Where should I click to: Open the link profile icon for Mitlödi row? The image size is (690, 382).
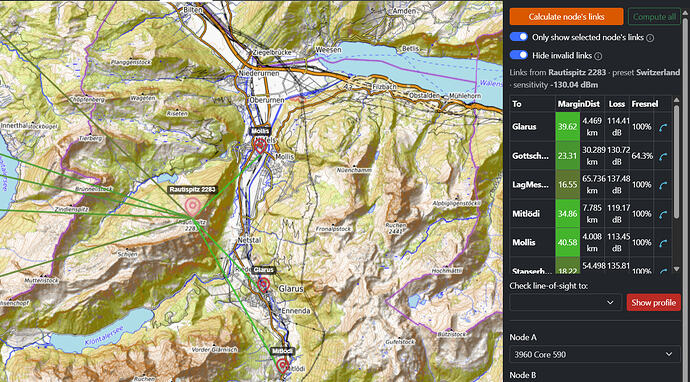pyautogui.click(x=663, y=214)
